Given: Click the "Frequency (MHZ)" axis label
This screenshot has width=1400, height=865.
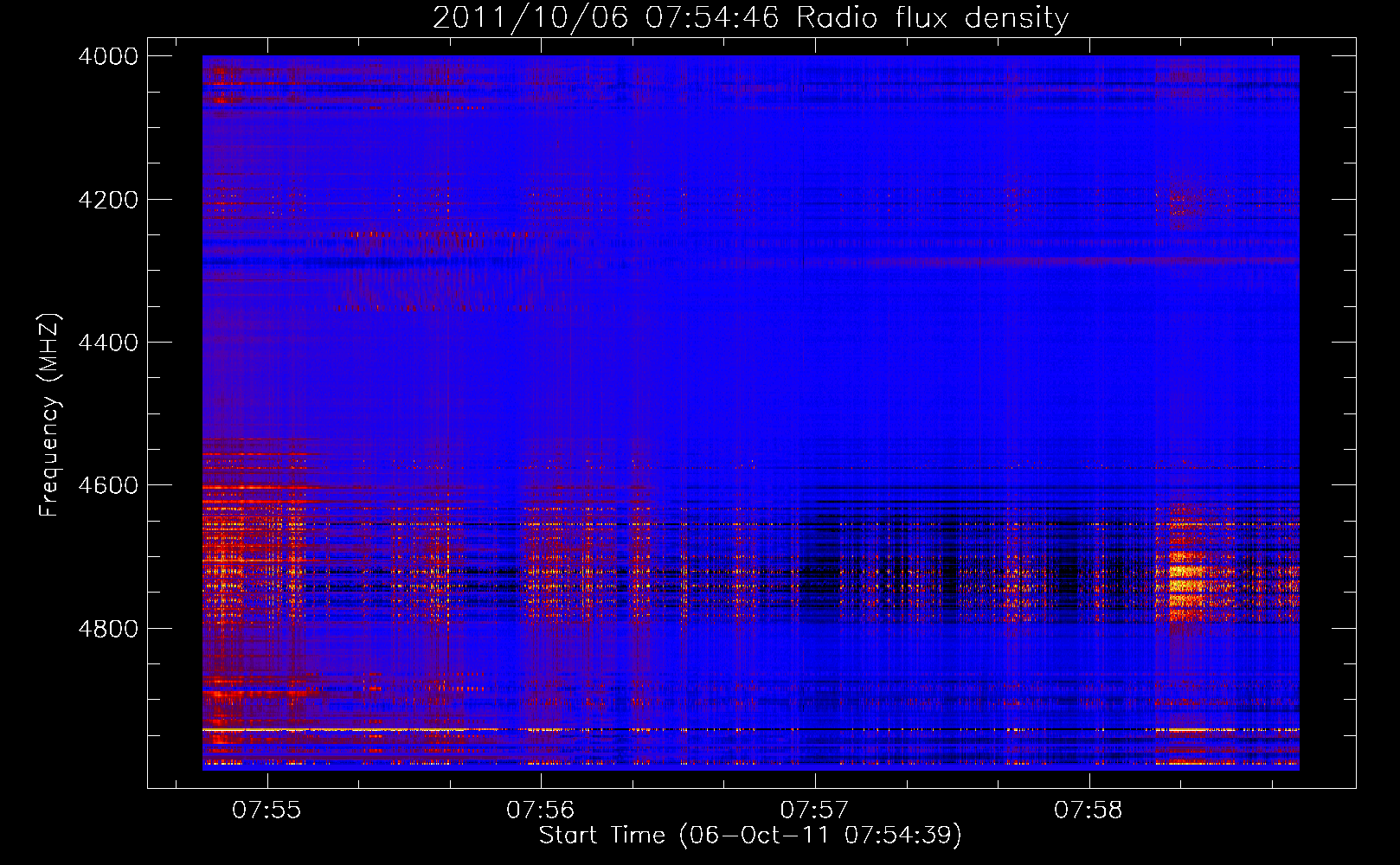Looking at the screenshot, I should point(49,414).
